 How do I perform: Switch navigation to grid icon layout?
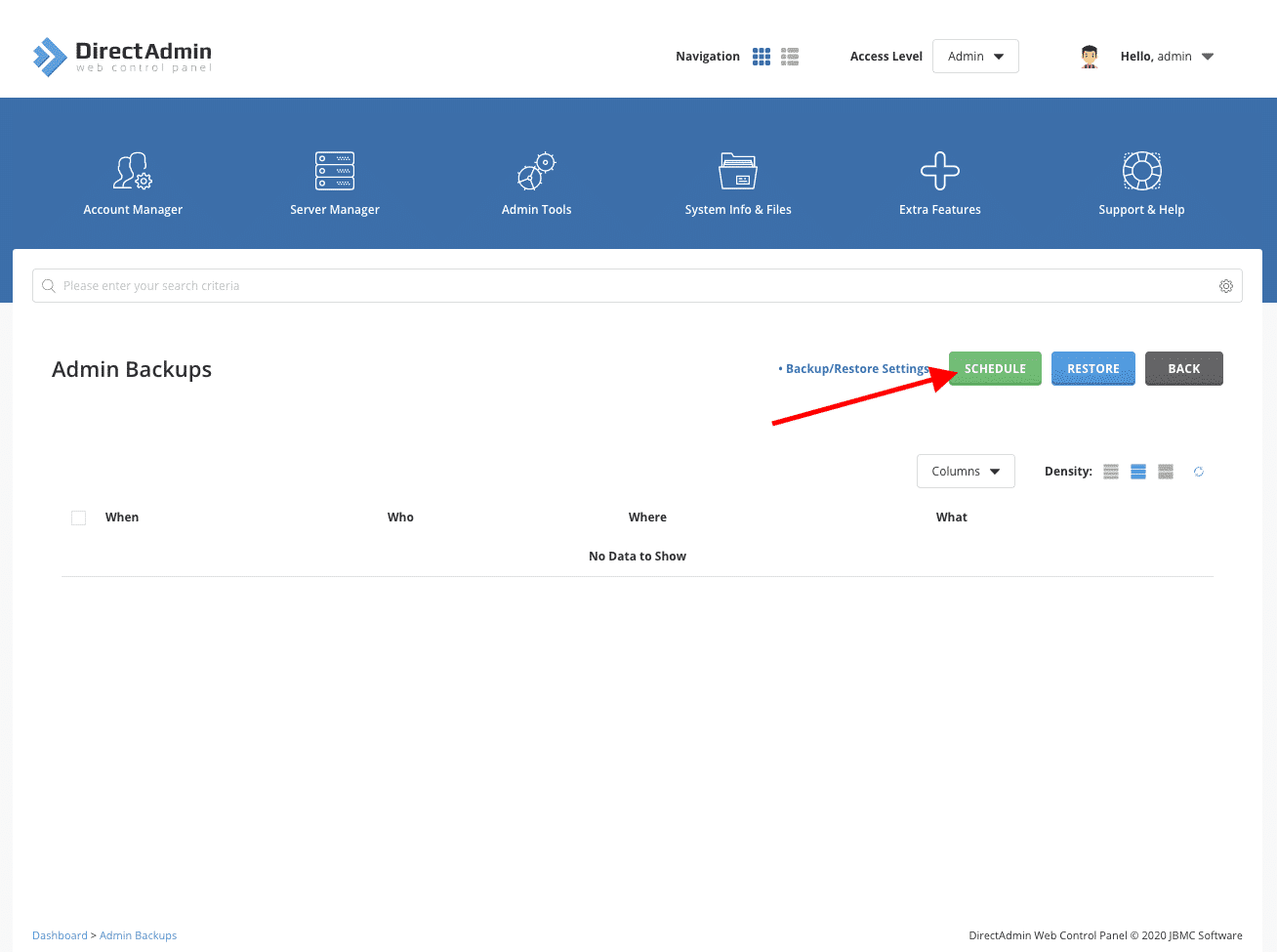coord(762,57)
